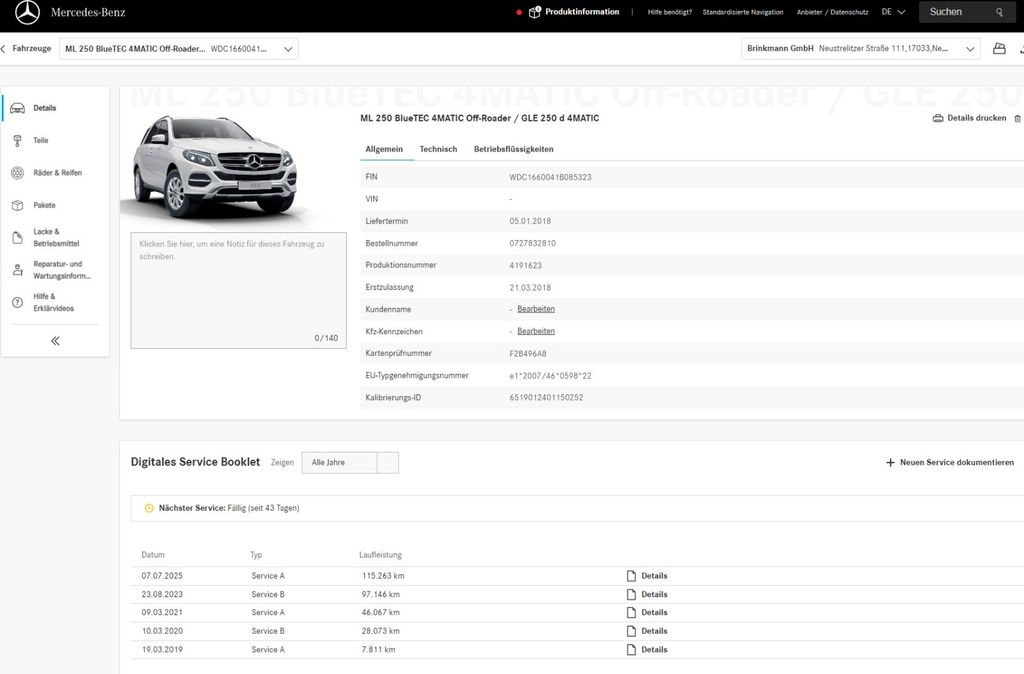Click the Mercedes-Benz star logo
This screenshot has width=1024, height=674.
pos(27,12)
